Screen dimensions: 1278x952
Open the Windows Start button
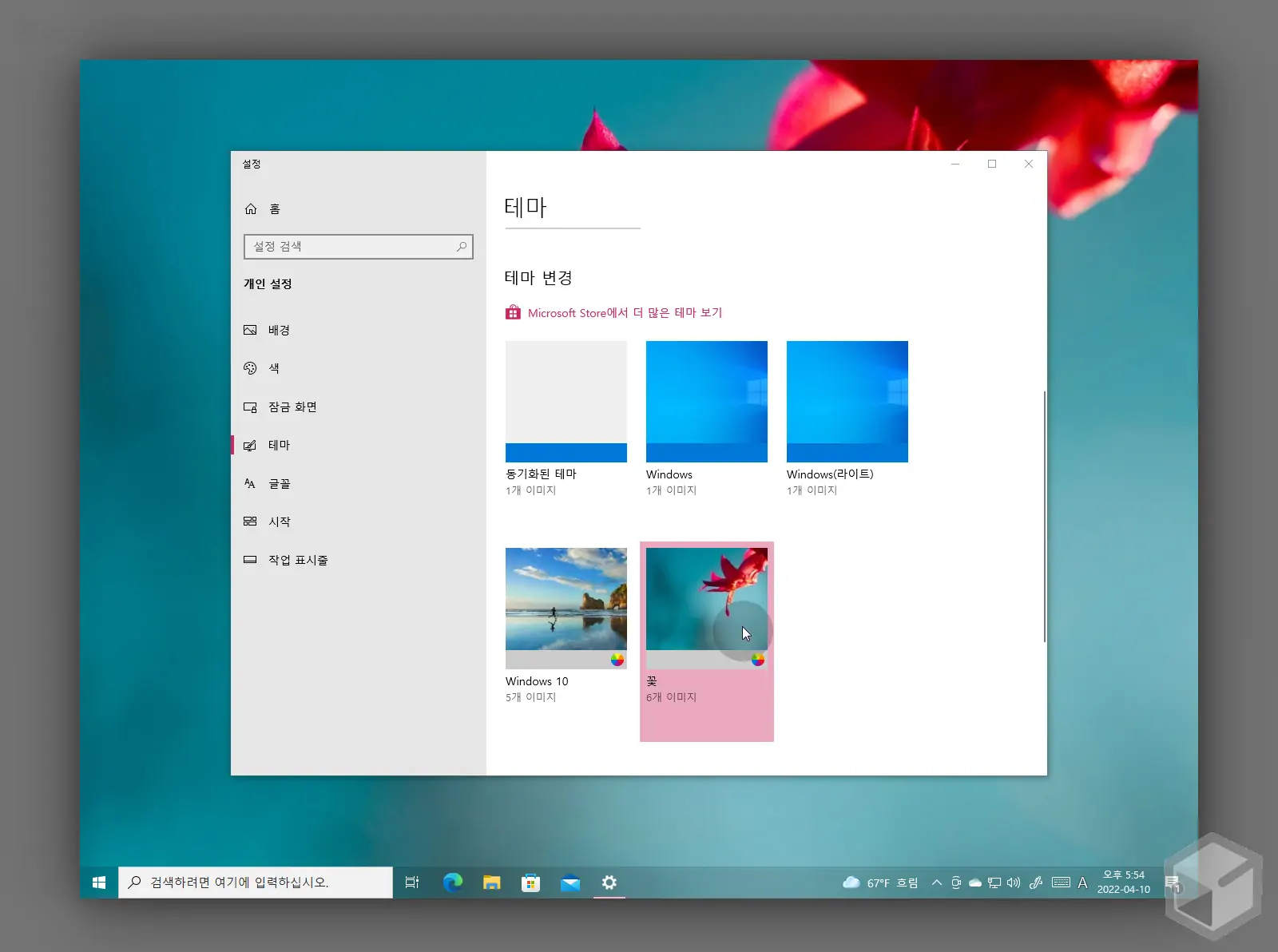(99, 883)
